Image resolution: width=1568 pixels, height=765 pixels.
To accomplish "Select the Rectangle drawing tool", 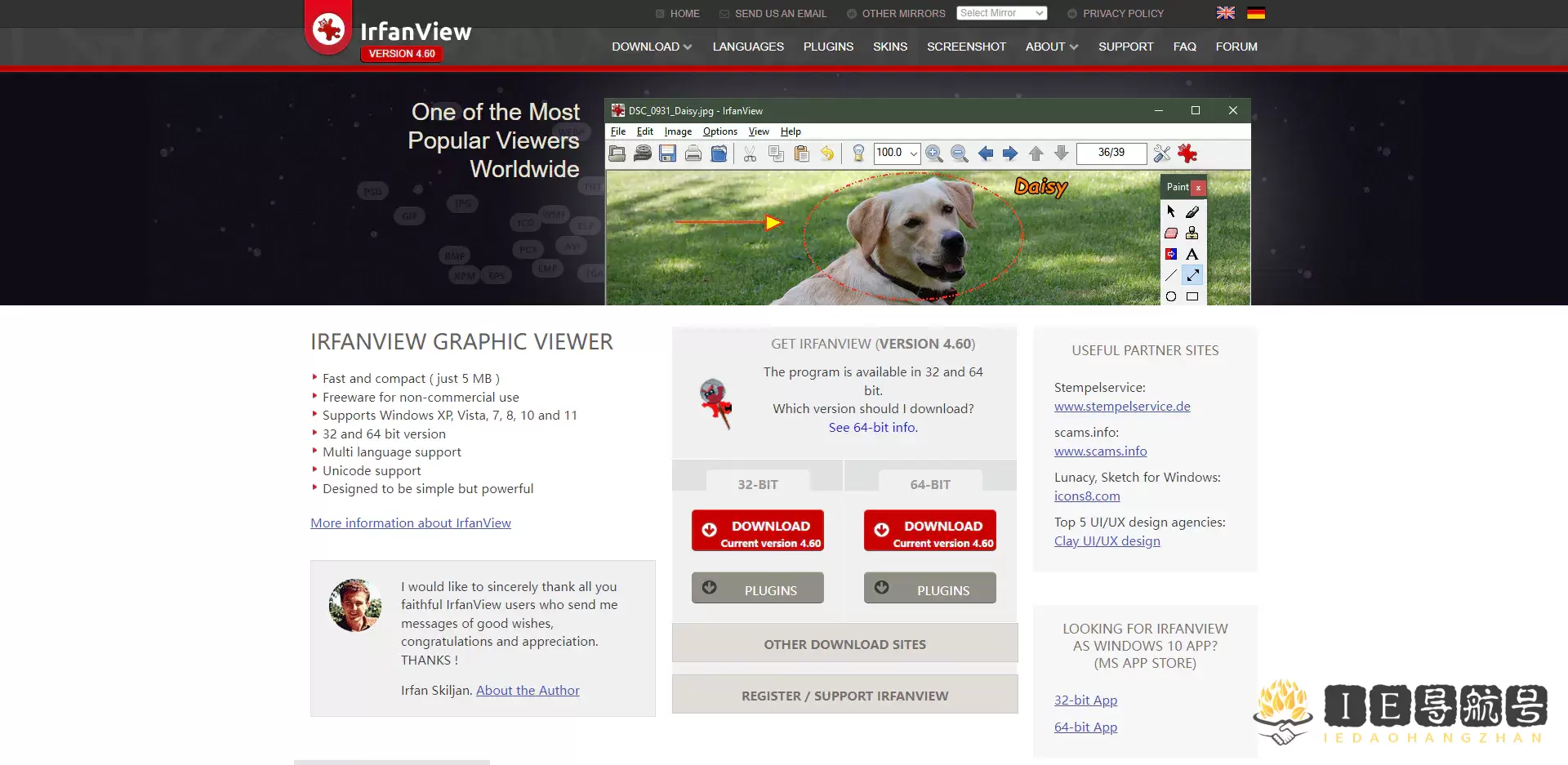I will tap(1192, 296).
